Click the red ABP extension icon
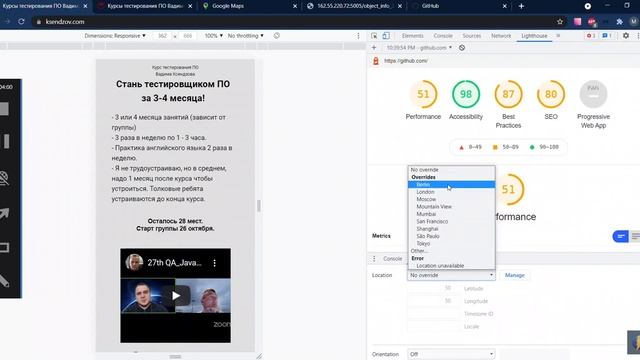Viewport: 640px width, 360px height. [x=592, y=22]
